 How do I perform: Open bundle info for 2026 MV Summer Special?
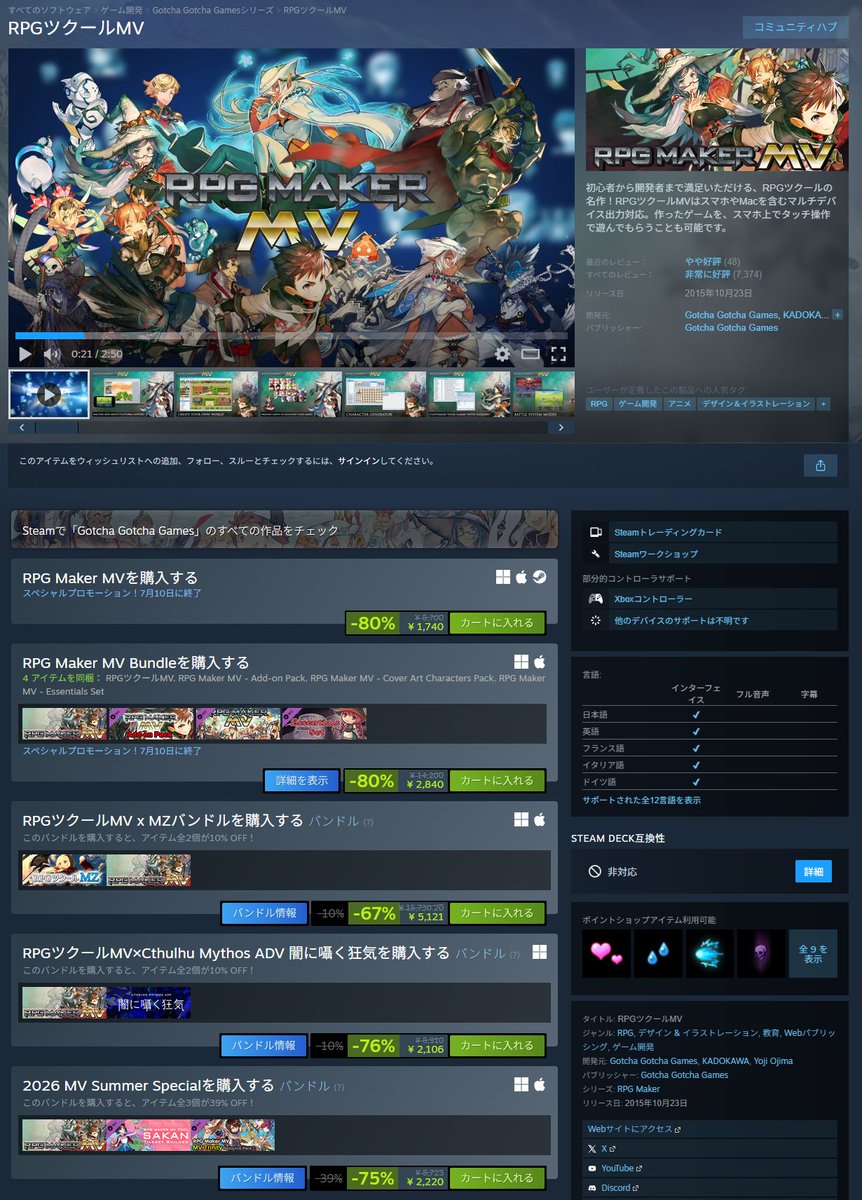(264, 1178)
